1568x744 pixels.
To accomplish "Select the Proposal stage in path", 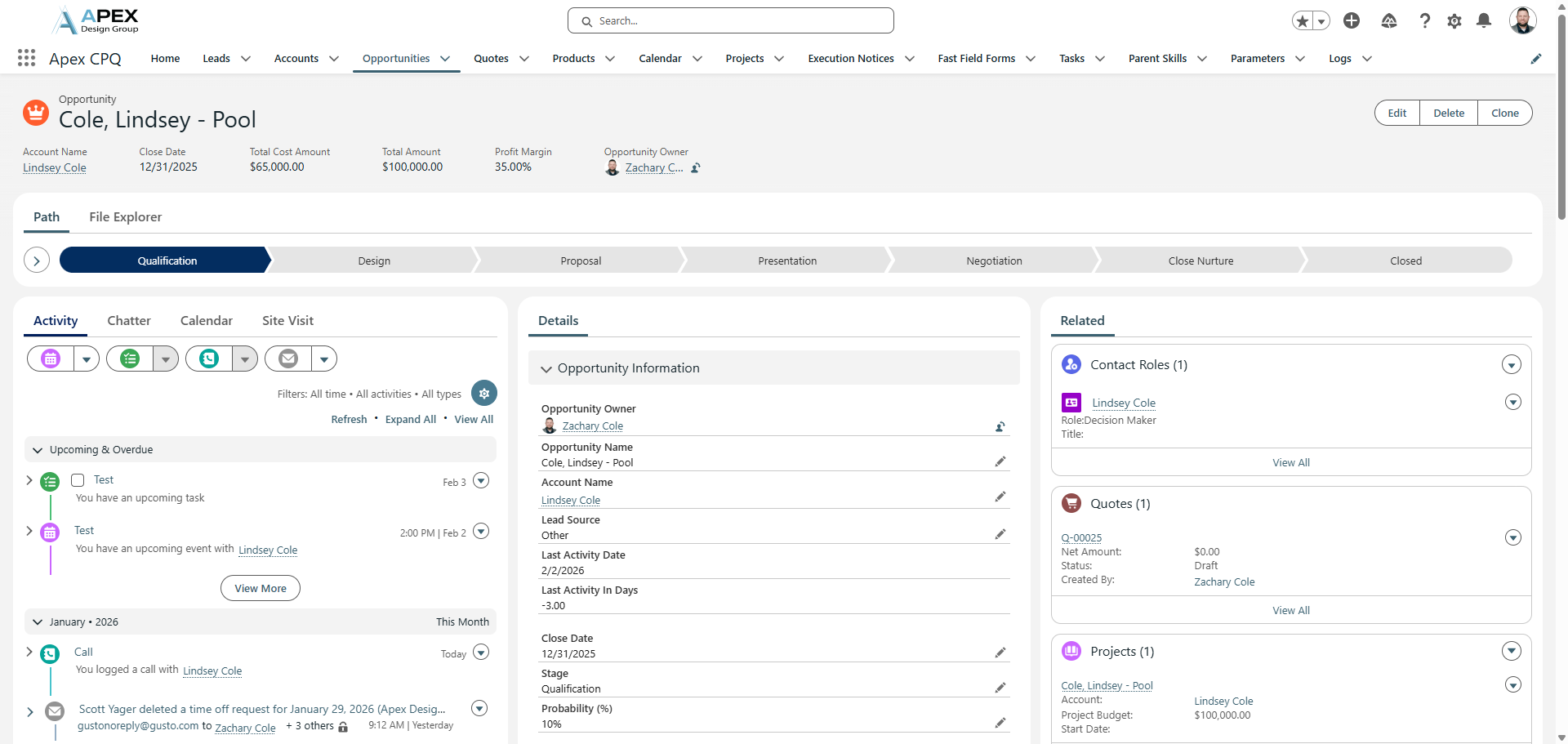I will [581, 261].
